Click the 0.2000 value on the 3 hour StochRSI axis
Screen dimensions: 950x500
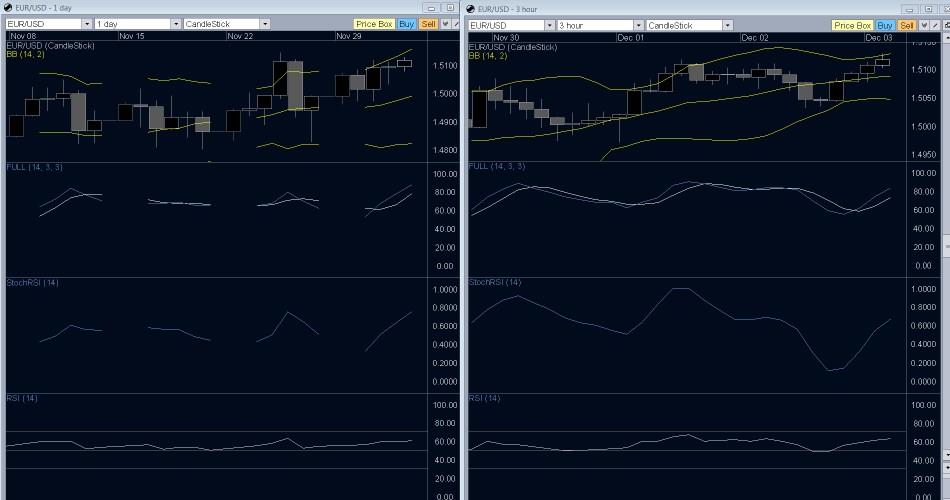(923, 363)
